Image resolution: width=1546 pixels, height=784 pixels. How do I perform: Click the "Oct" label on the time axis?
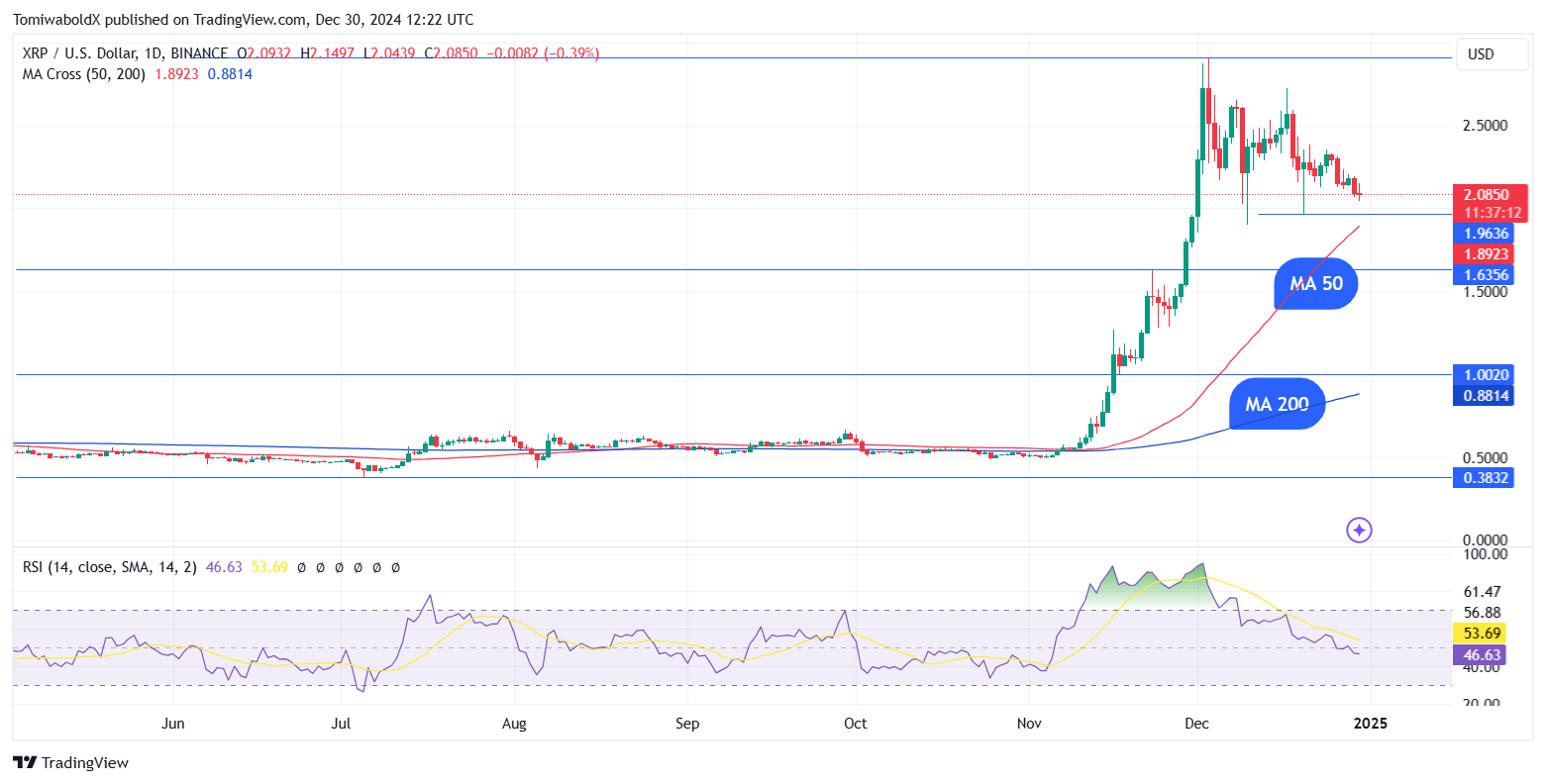coord(856,724)
